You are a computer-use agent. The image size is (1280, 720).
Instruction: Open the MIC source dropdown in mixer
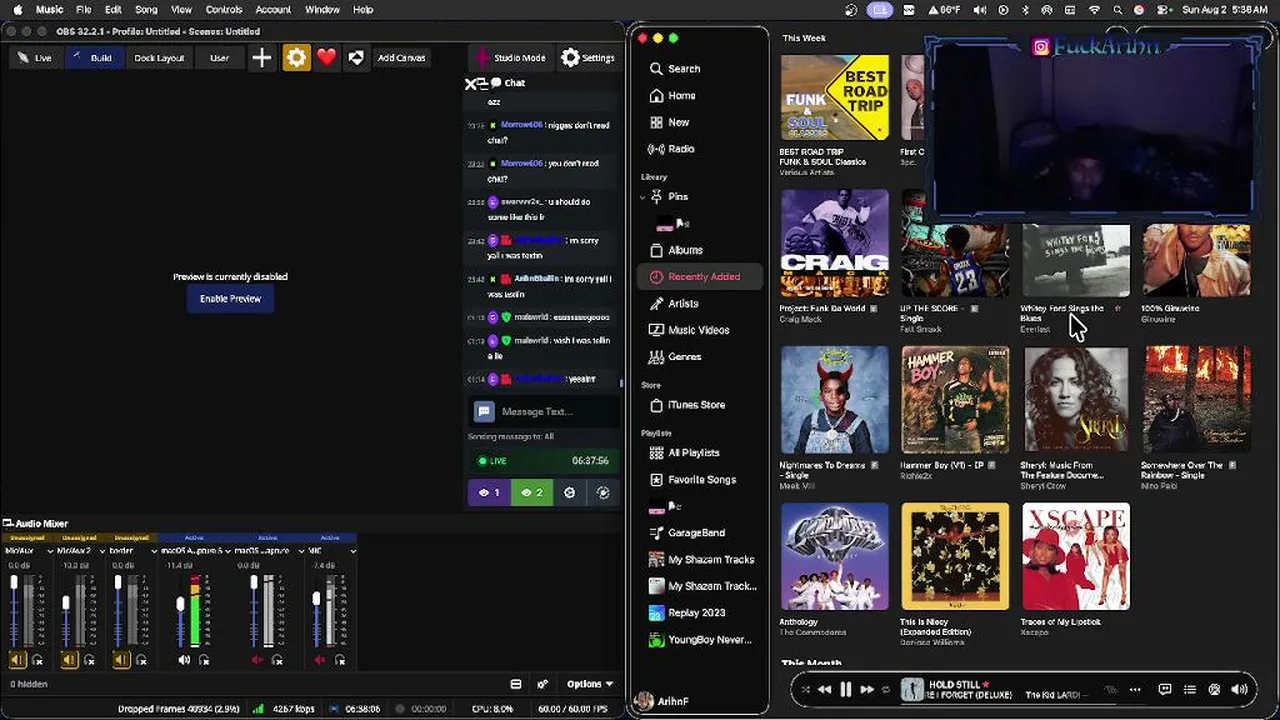tap(353, 551)
